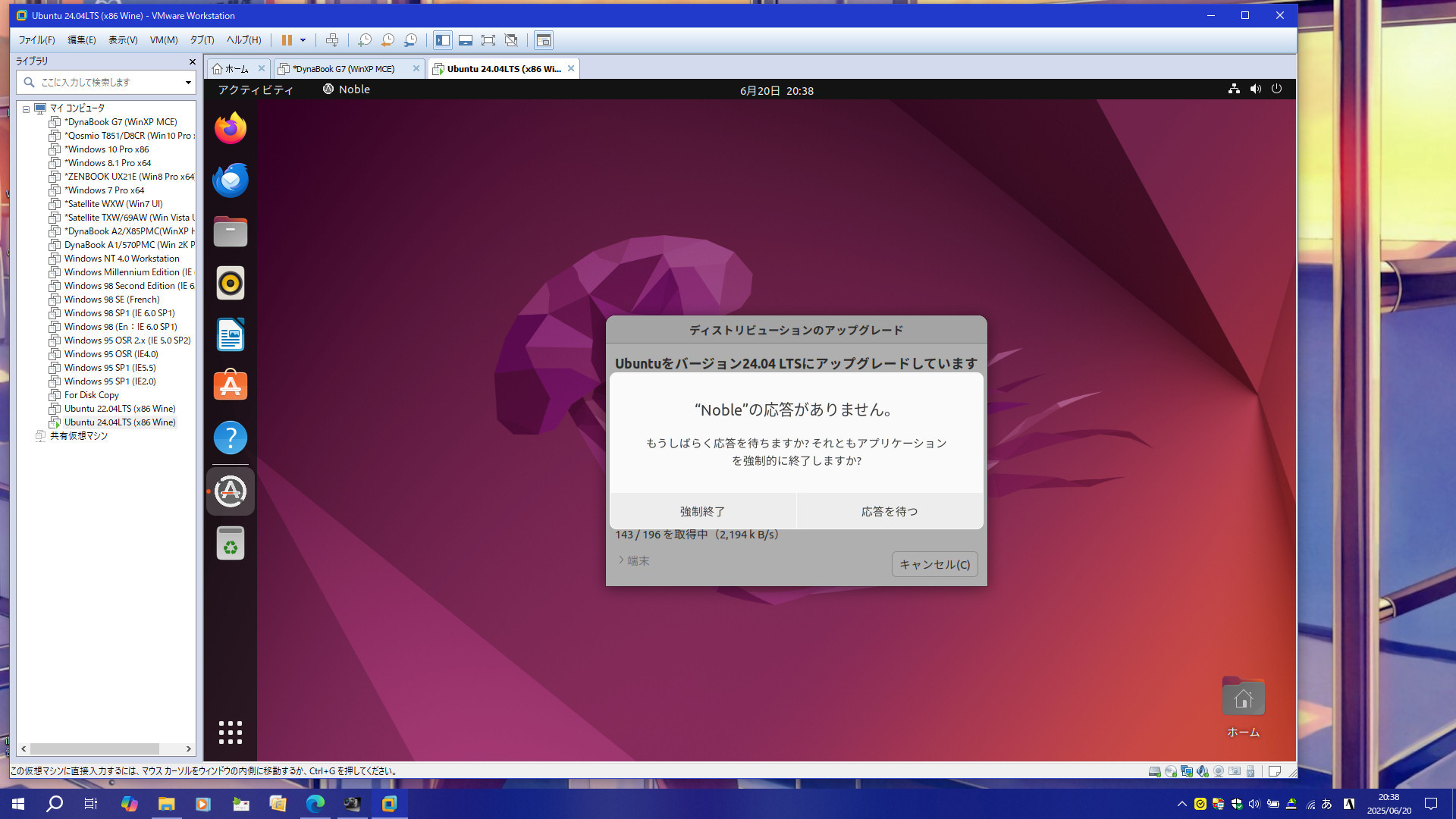Open the 編集(E) menu
1456x819 pixels.
point(82,40)
